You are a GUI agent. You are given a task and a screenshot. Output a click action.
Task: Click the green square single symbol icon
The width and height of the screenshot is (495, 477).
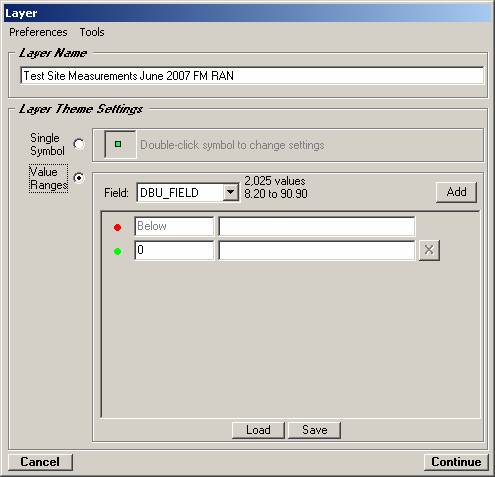point(118,144)
